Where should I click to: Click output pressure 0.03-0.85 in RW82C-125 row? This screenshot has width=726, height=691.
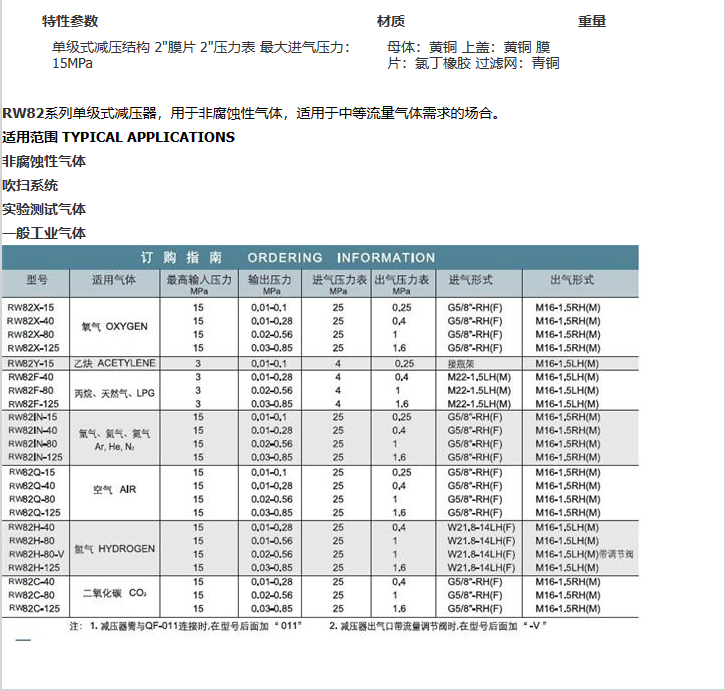[x=272, y=609]
